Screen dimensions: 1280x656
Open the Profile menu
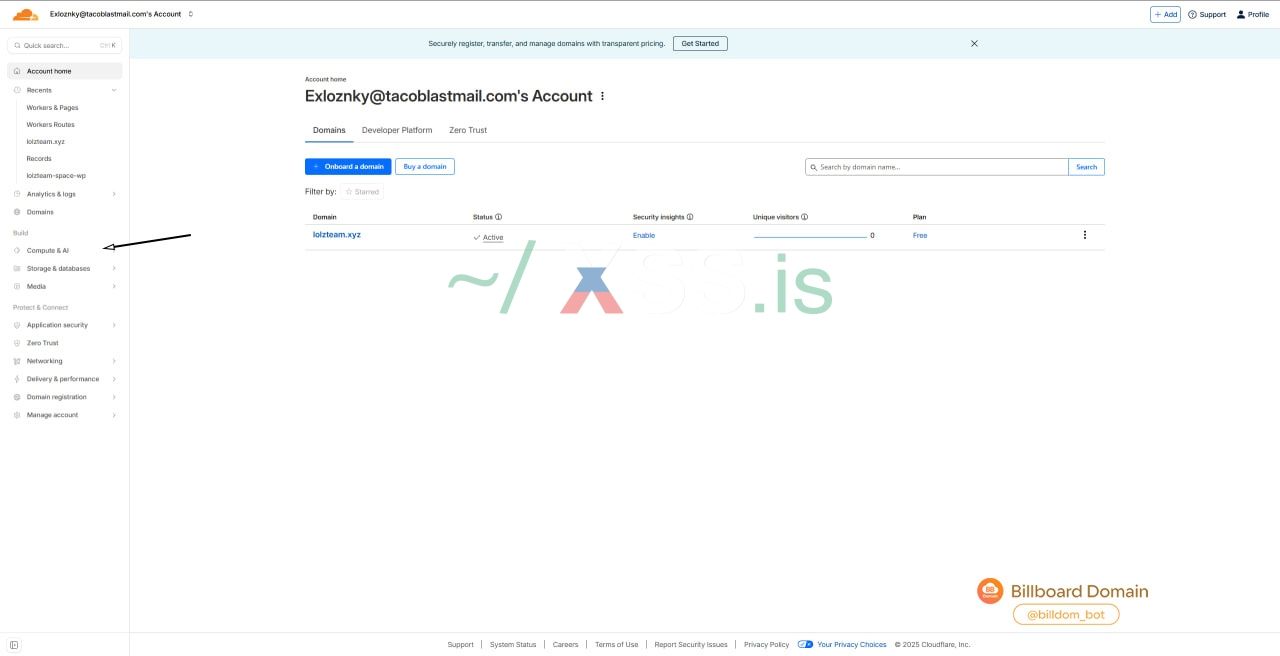click(x=1253, y=14)
